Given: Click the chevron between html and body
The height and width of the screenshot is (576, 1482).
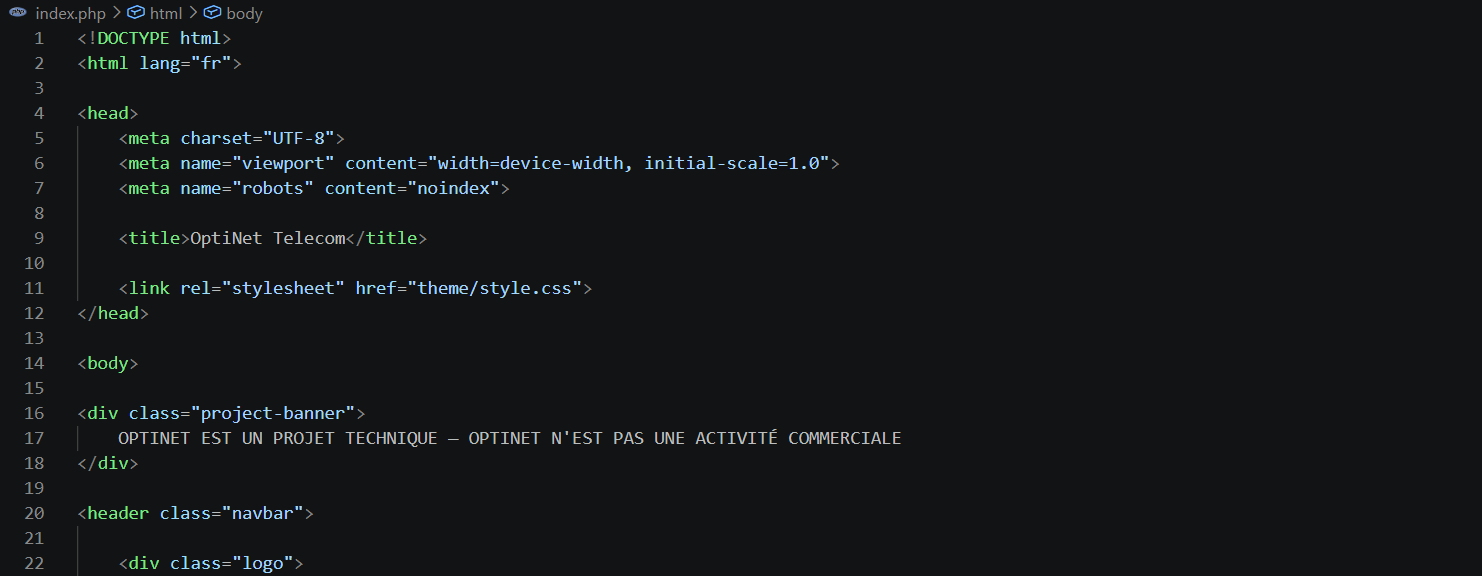Looking at the screenshot, I should [x=192, y=13].
